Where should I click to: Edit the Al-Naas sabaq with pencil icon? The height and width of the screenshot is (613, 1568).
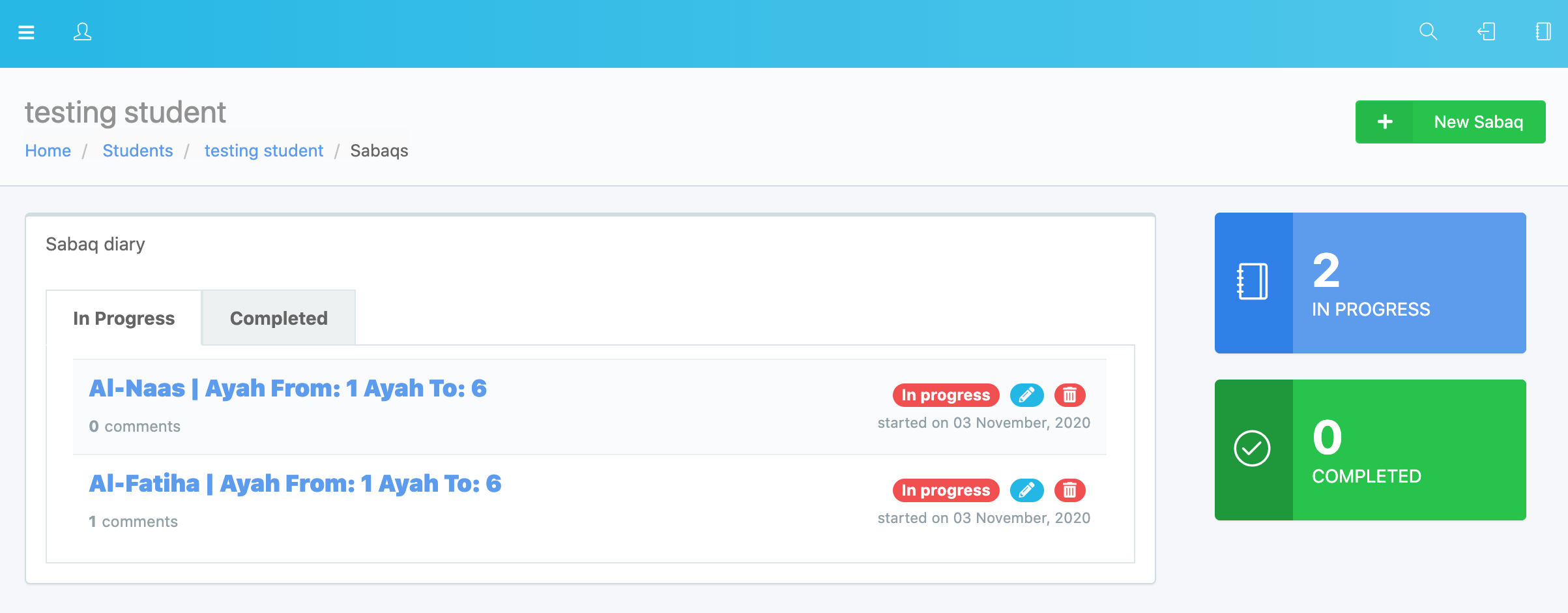[1026, 395]
